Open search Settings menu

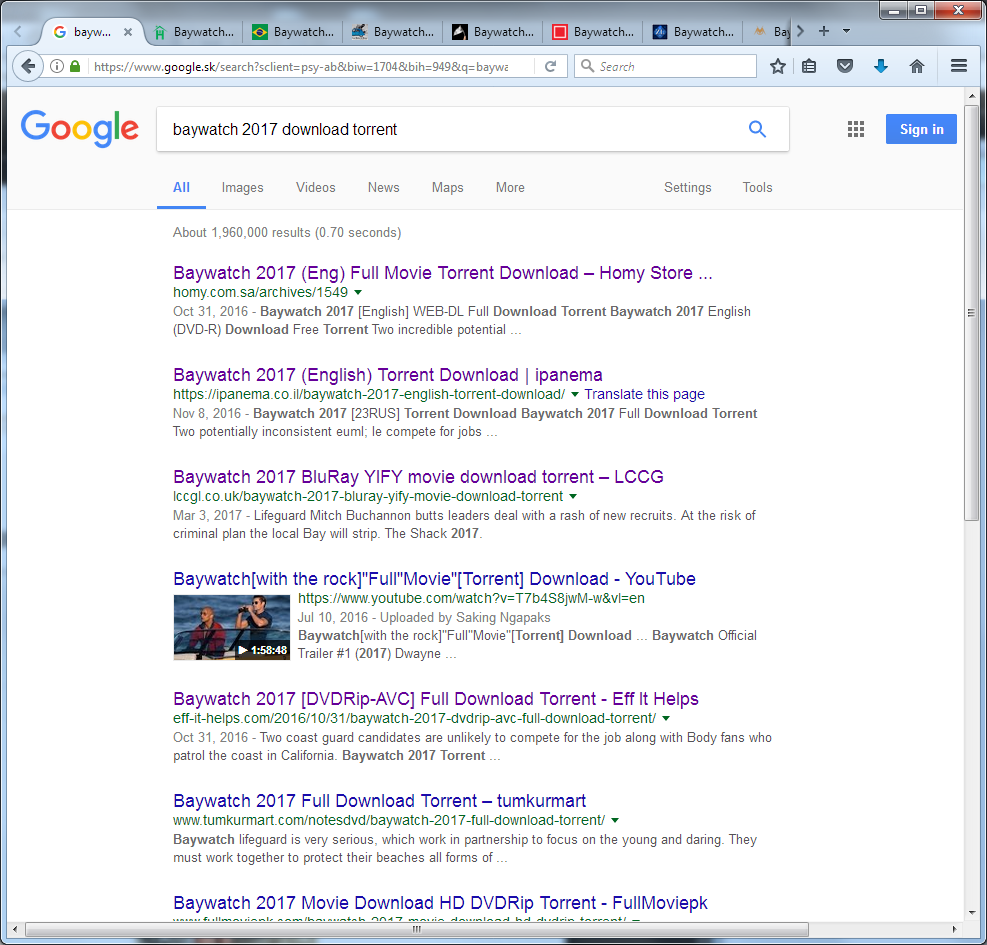pyautogui.click(x=687, y=188)
